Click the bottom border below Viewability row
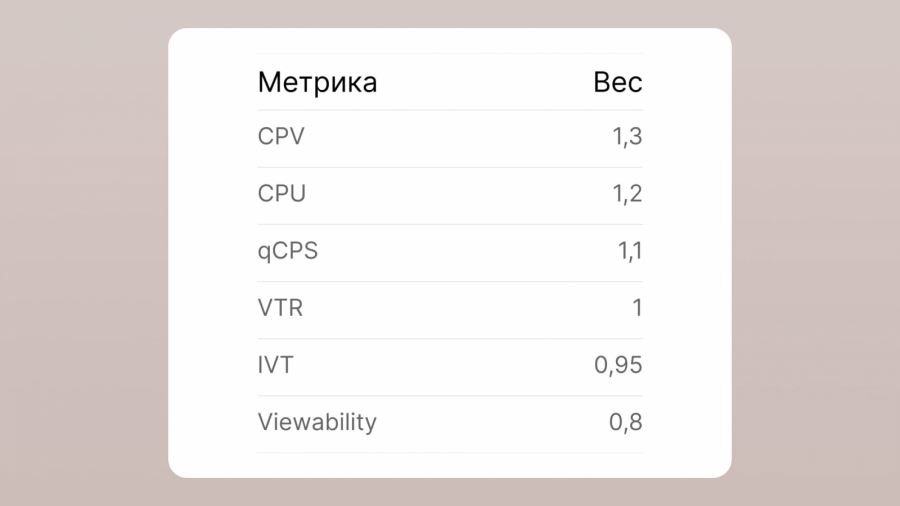 (x=450, y=453)
